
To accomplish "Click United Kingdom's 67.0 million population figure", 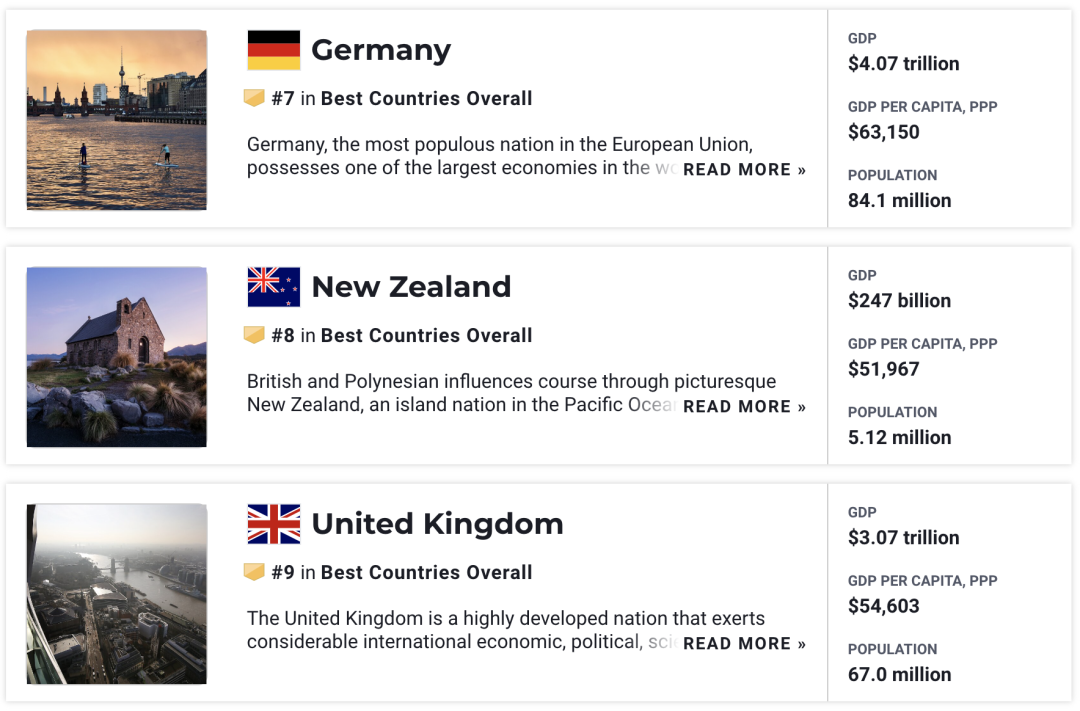I will click(x=899, y=675).
